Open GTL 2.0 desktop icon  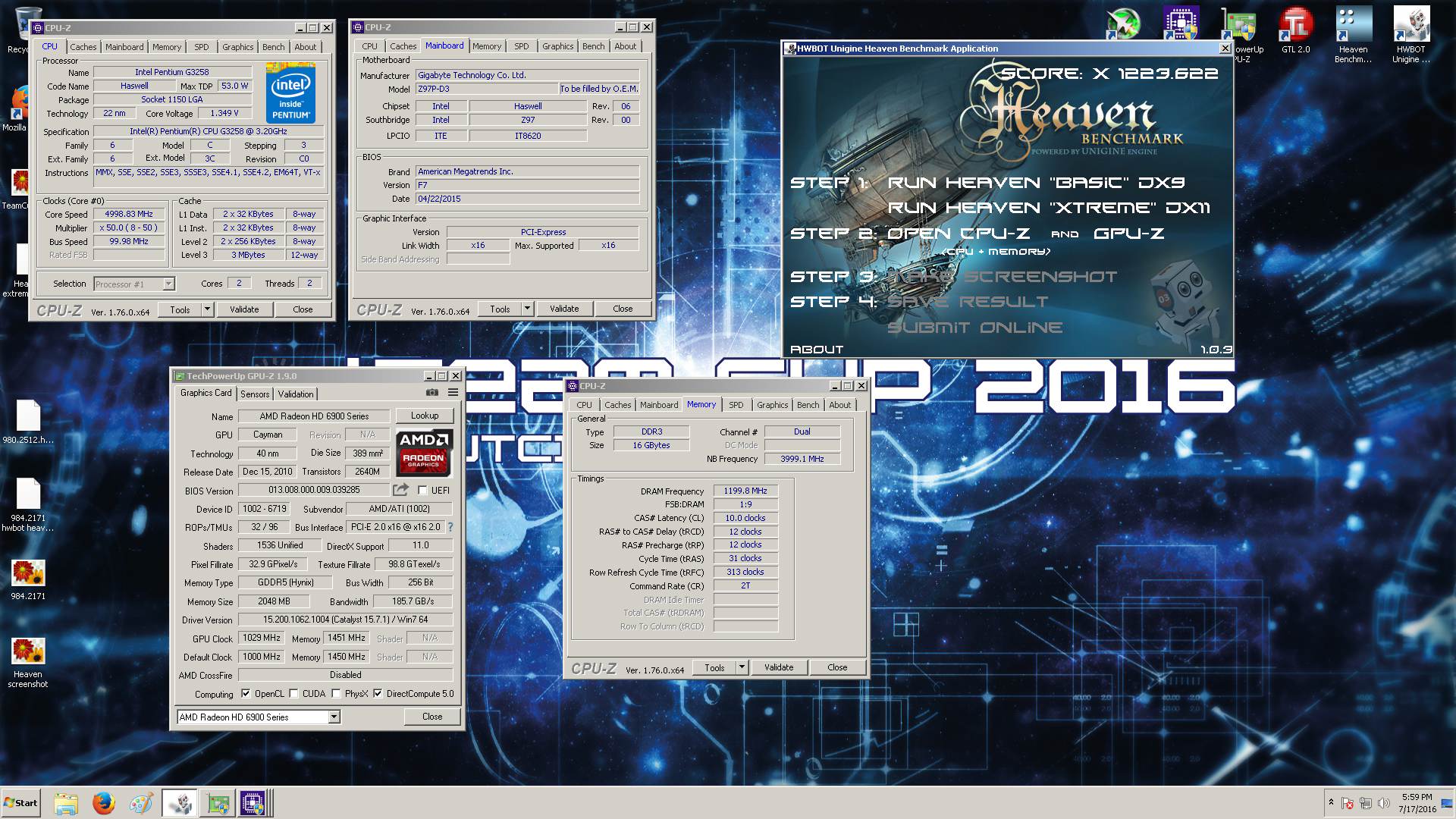1295,30
